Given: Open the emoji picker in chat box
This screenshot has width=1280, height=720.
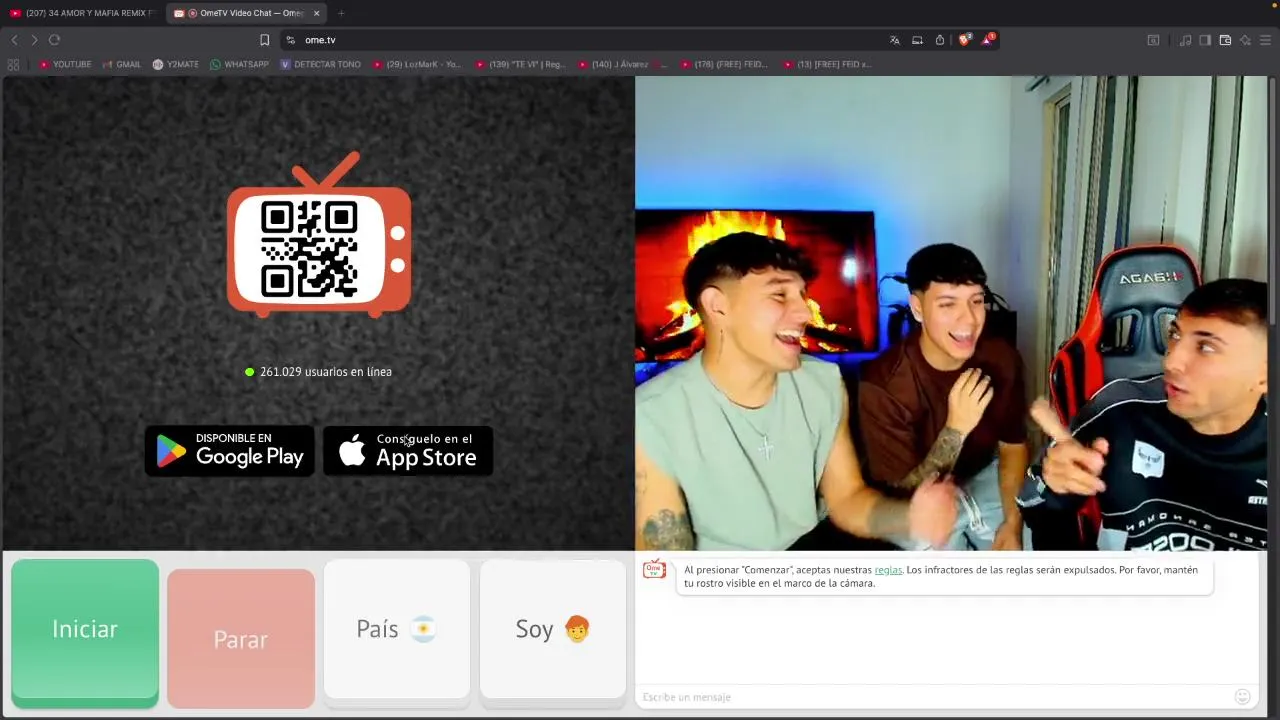Looking at the screenshot, I should (x=1242, y=696).
